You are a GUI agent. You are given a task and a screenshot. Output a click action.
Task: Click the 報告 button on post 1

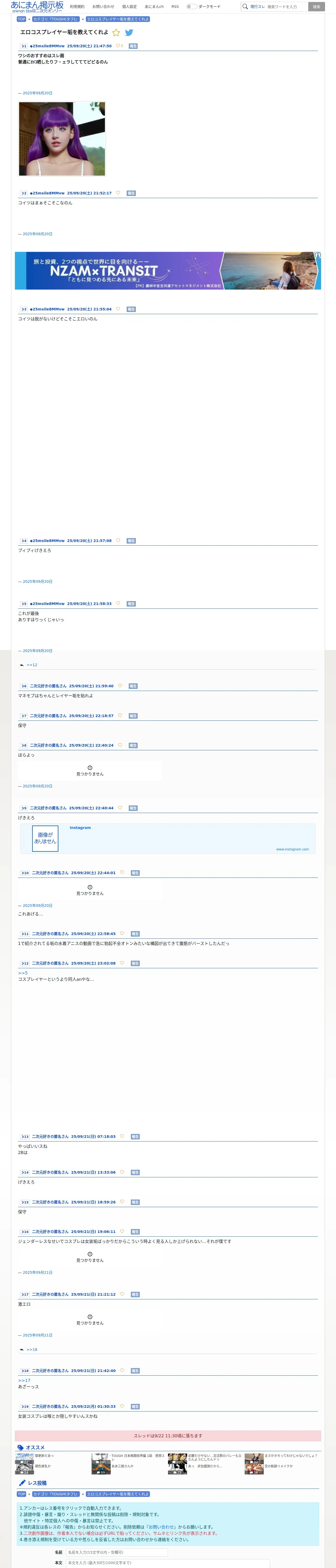coord(133,46)
